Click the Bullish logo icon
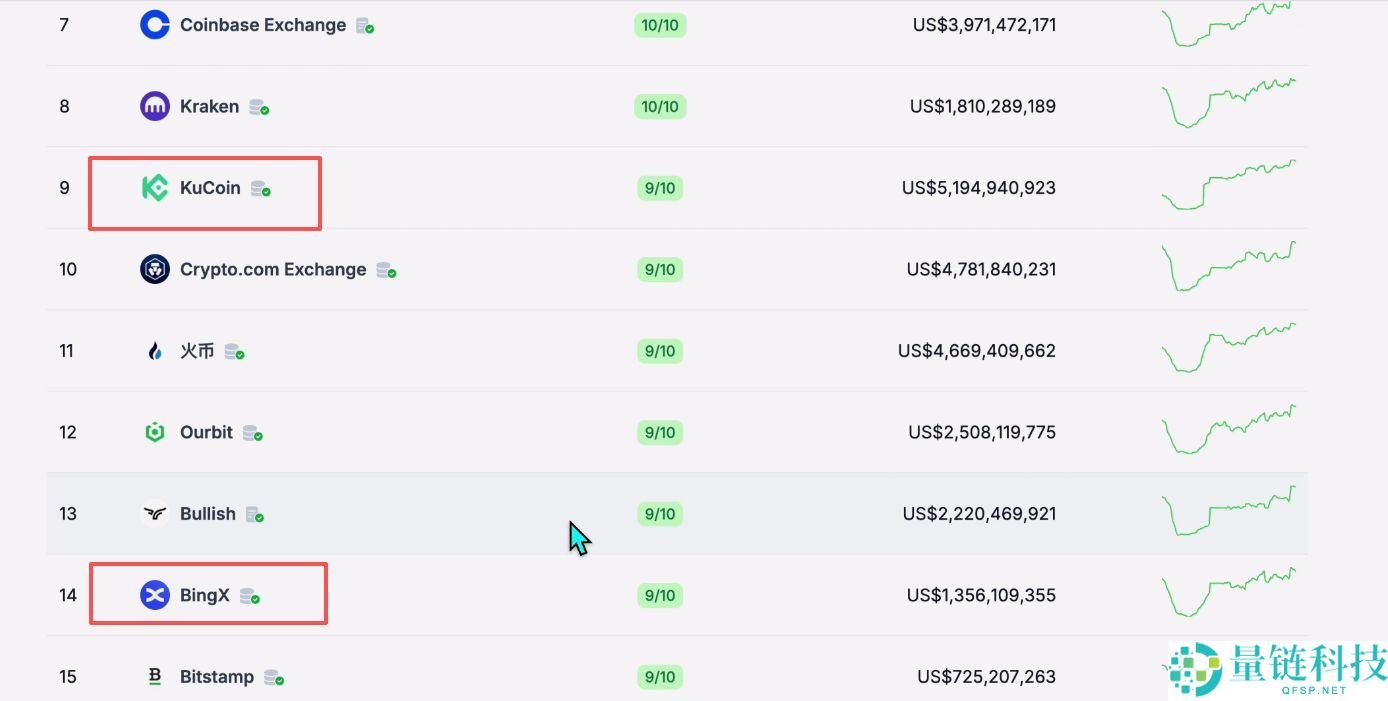The width and height of the screenshot is (1388, 701). (x=155, y=514)
